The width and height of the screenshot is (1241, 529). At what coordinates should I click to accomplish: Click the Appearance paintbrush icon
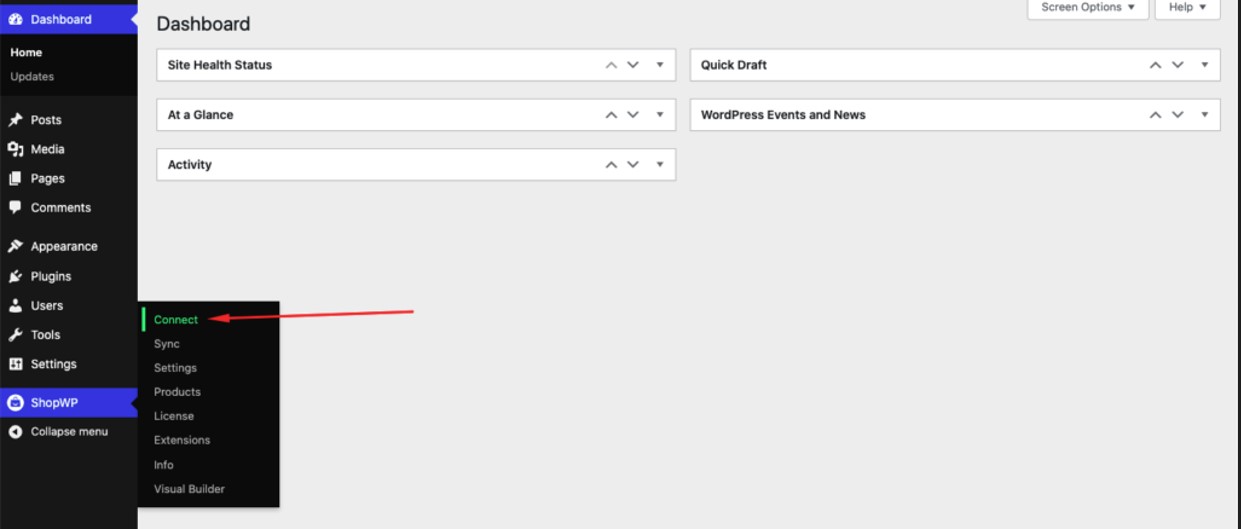(15, 247)
